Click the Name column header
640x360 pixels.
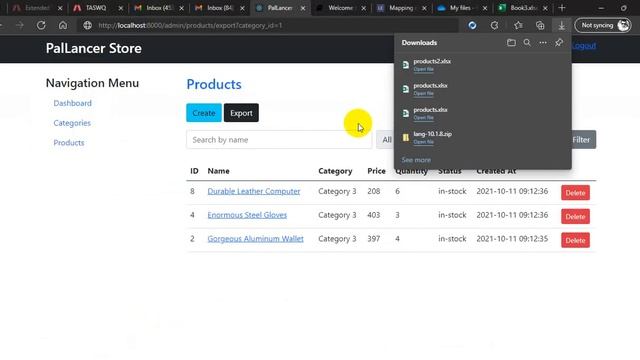pos(218,171)
